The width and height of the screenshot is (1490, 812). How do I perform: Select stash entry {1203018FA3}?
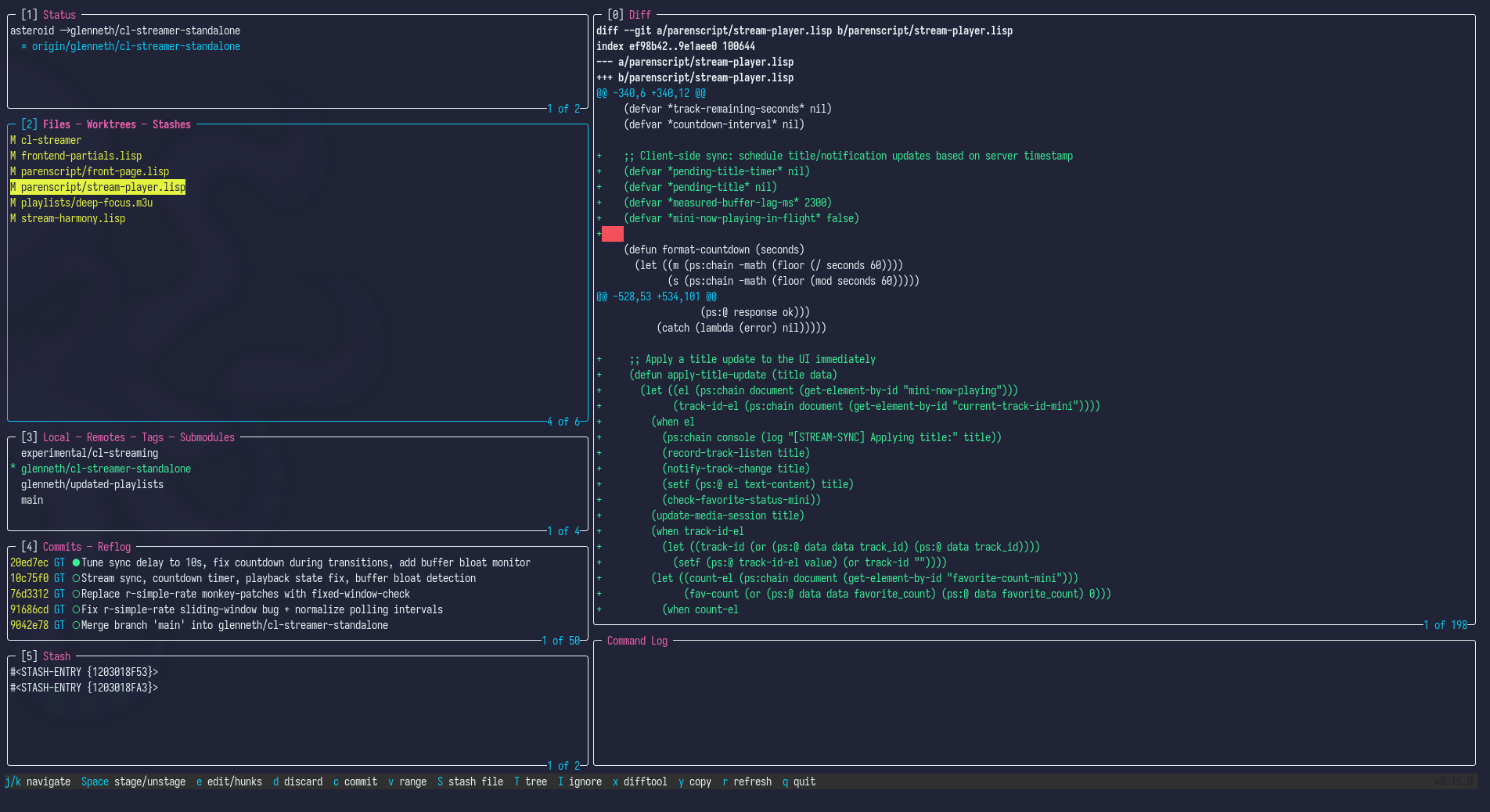84,688
